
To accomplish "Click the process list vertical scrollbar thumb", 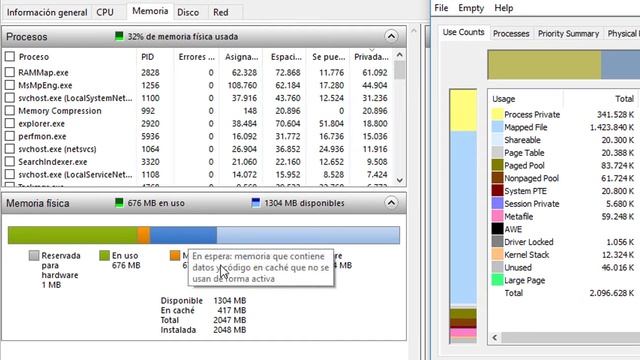I will 400,70.
